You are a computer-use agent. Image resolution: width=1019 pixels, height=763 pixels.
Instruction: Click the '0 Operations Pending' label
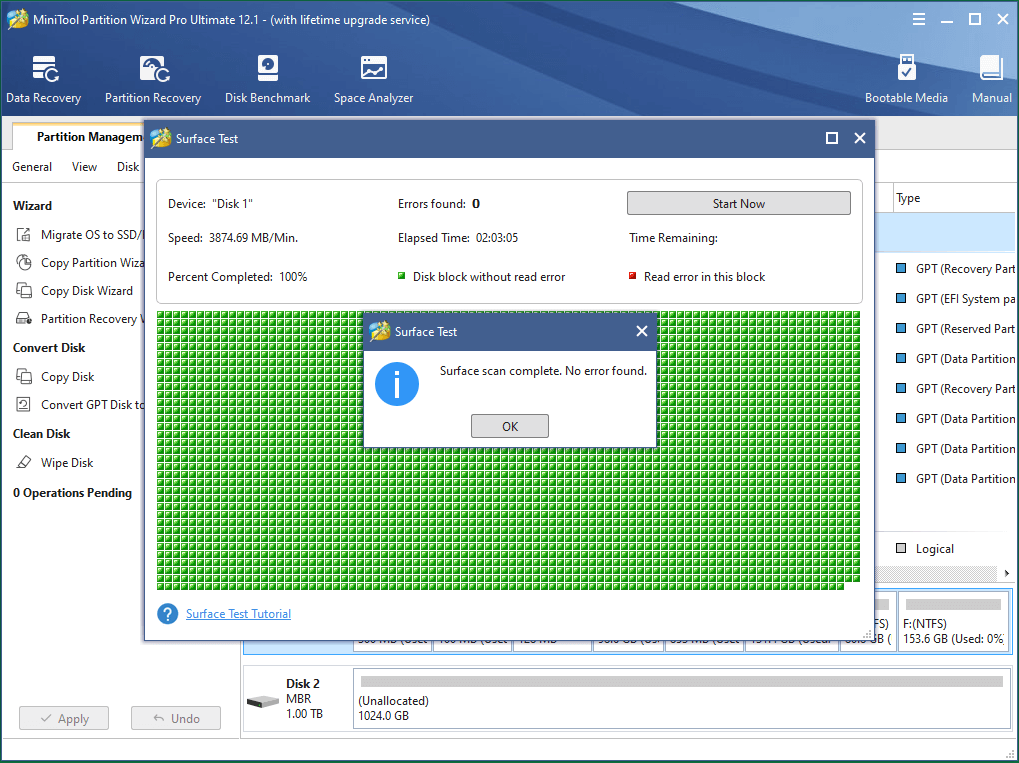(72, 493)
